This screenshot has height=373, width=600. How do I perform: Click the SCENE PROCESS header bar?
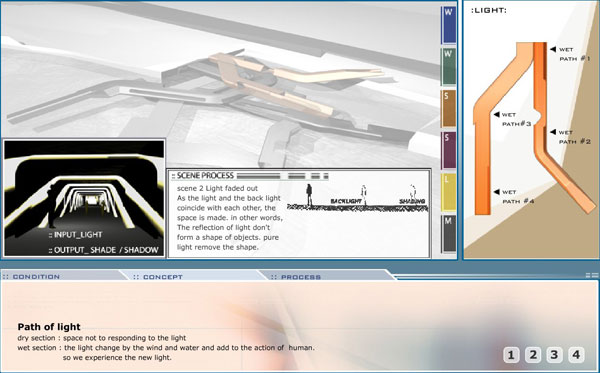250,176
